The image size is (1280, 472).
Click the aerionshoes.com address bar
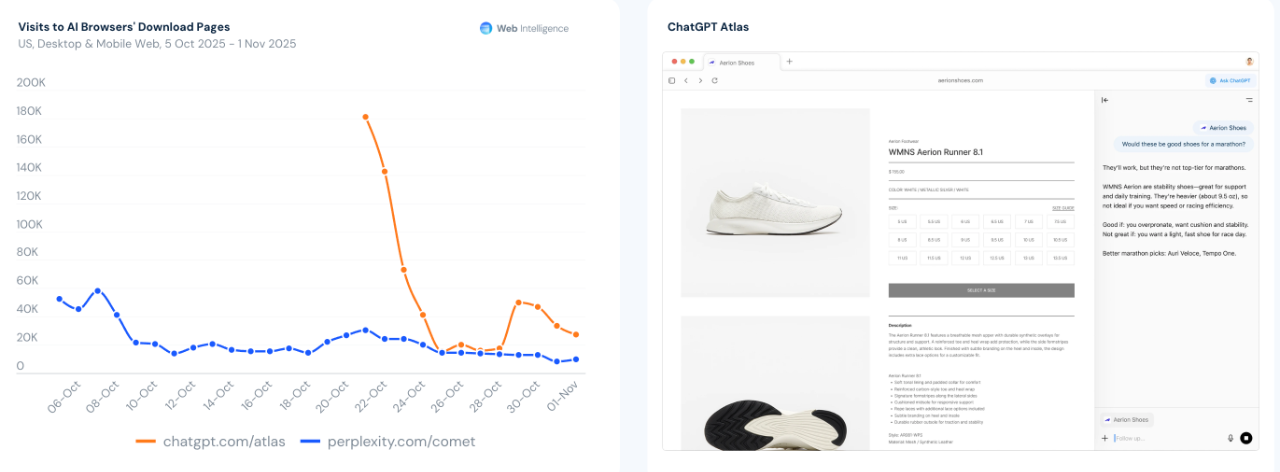(960, 80)
